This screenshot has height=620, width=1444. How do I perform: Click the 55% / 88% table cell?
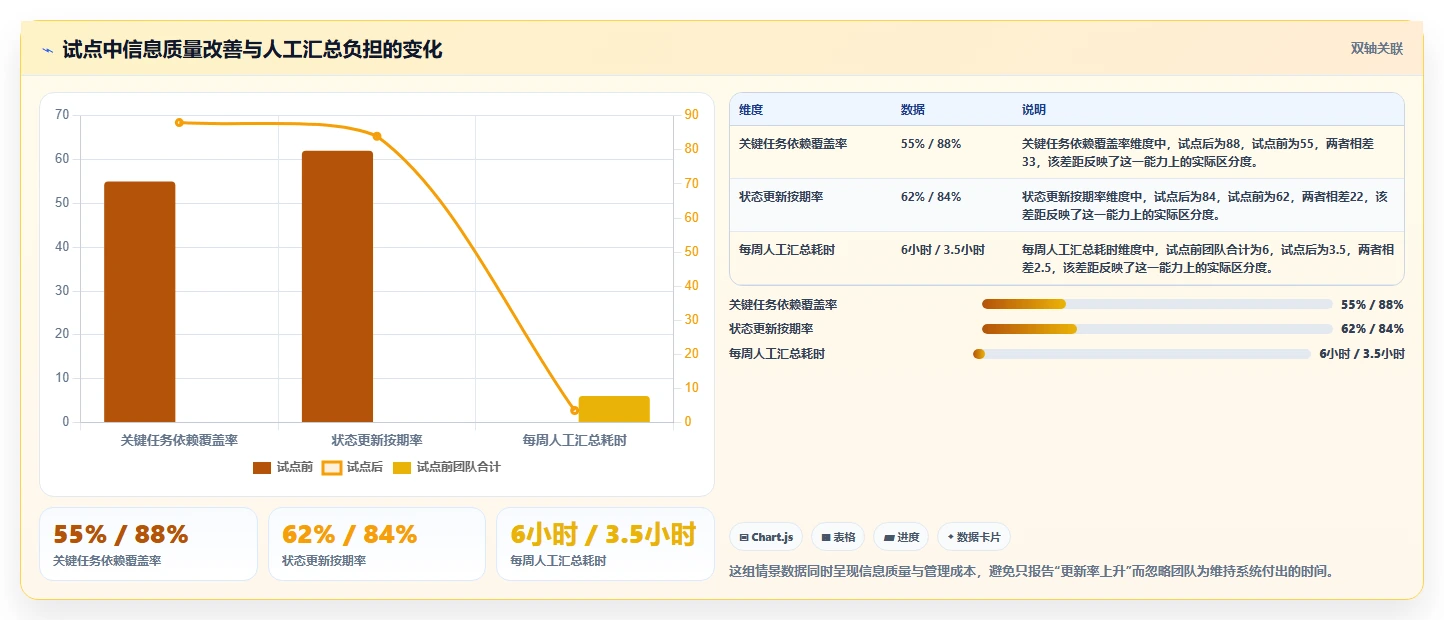coord(931,144)
